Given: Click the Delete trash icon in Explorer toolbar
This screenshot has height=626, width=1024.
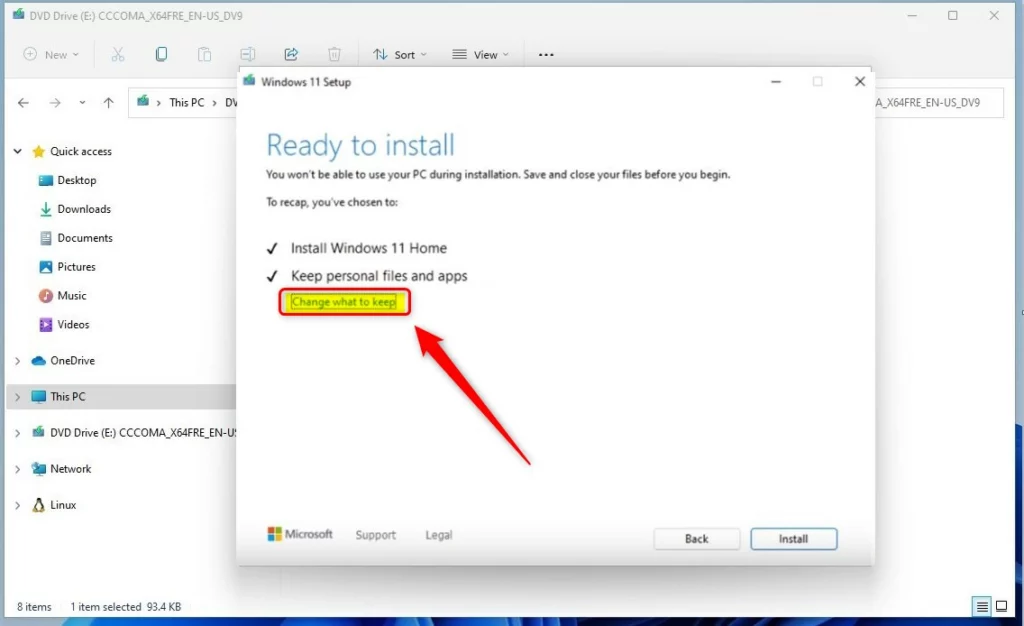Looking at the screenshot, I should [334, 54].
